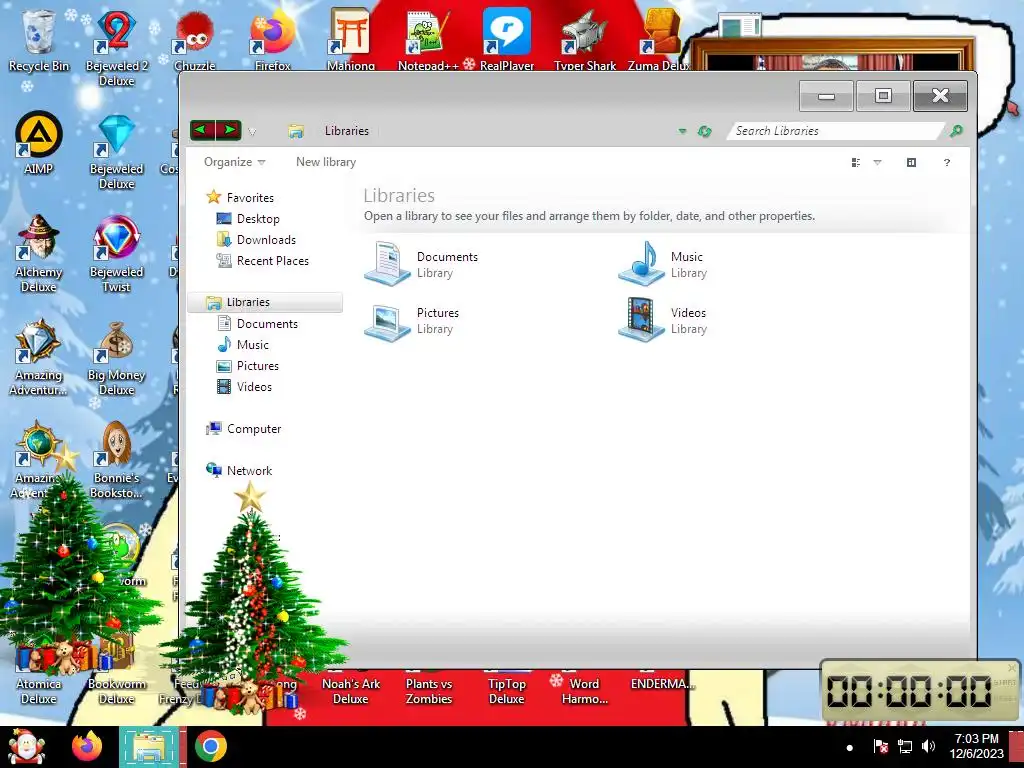The width and height of the screenshot is (1024, 768).
Task: Click the volume speaker tray icon
Action: (x=928, y=746)
